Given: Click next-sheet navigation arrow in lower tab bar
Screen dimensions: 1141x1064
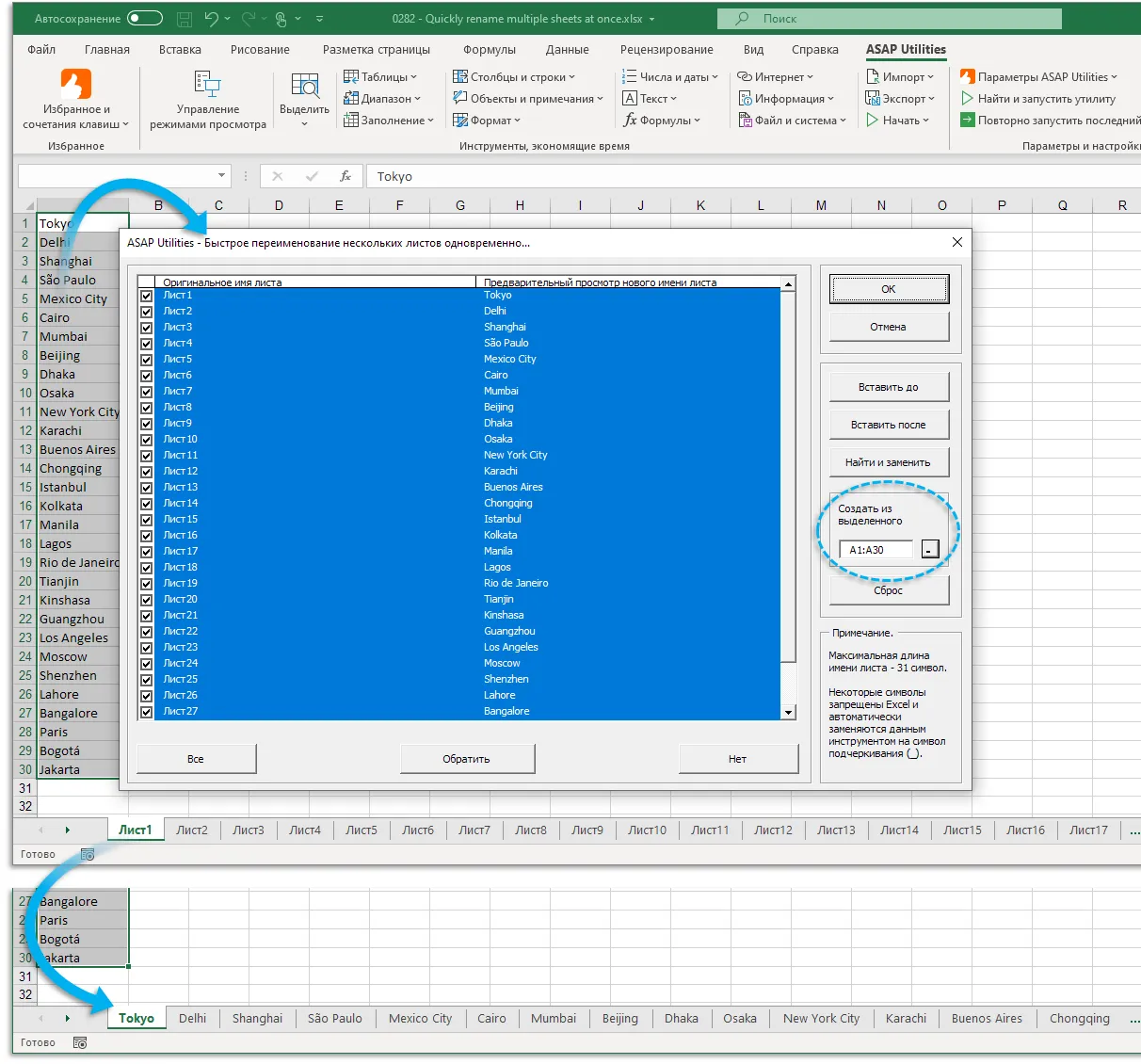Looking at the screenshot, I should 67,1019.
